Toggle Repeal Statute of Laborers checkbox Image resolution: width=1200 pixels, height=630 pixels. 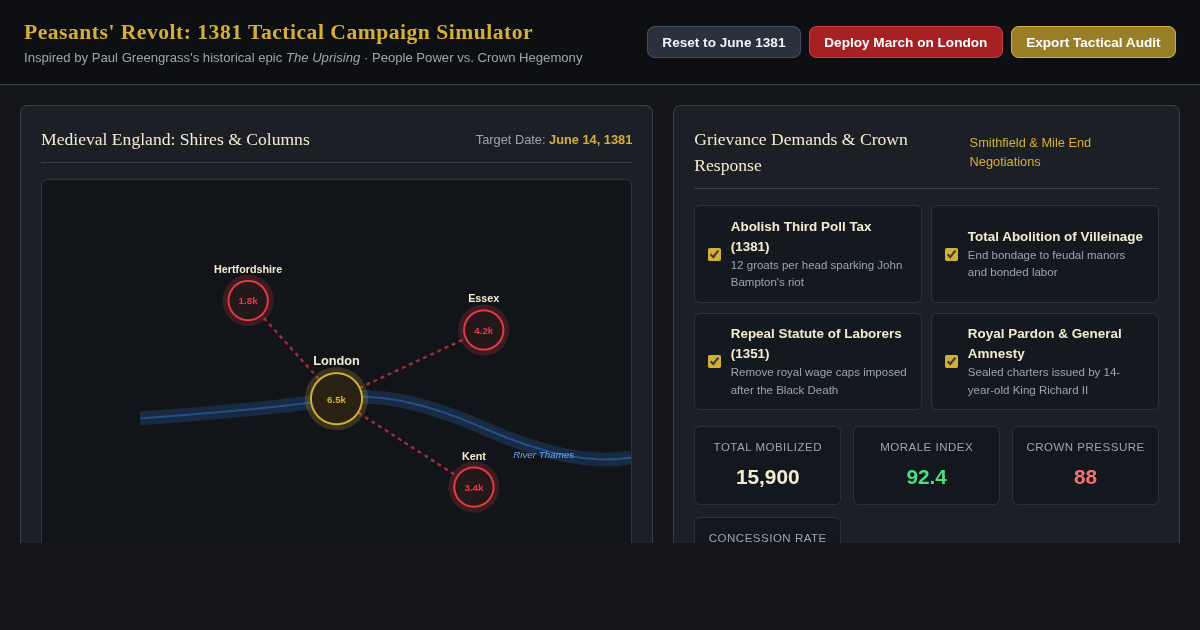tap(714, 361)
